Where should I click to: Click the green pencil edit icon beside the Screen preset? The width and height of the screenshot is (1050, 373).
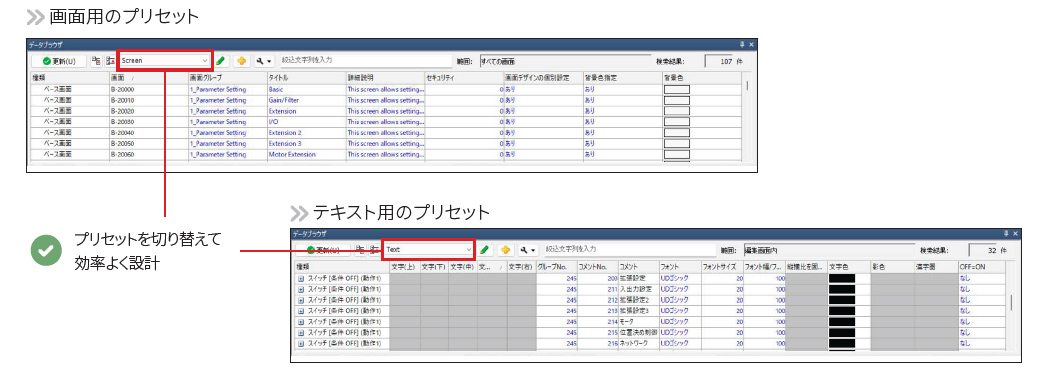click(222, 60)
